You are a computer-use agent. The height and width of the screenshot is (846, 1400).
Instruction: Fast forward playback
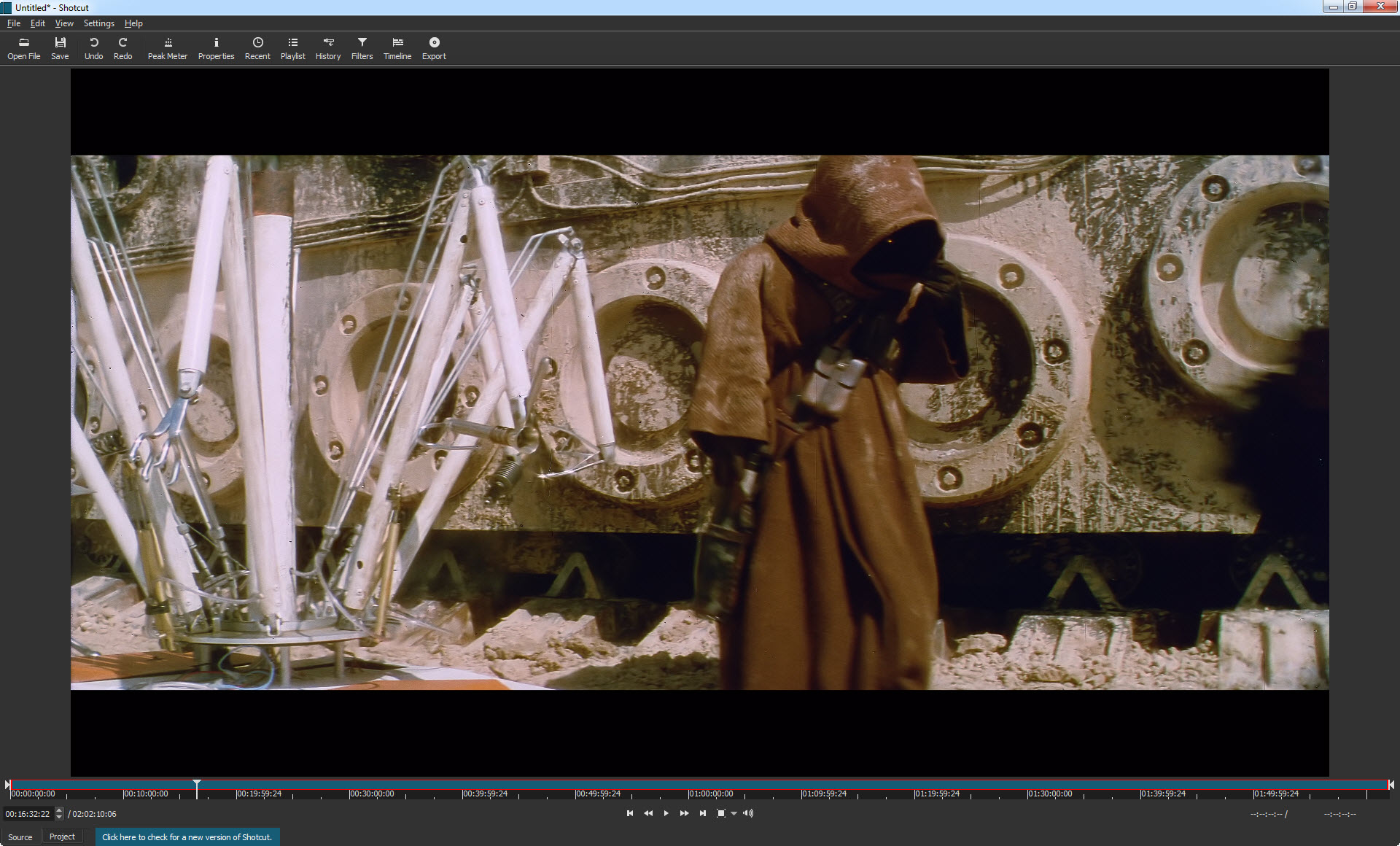pos(684,813)
